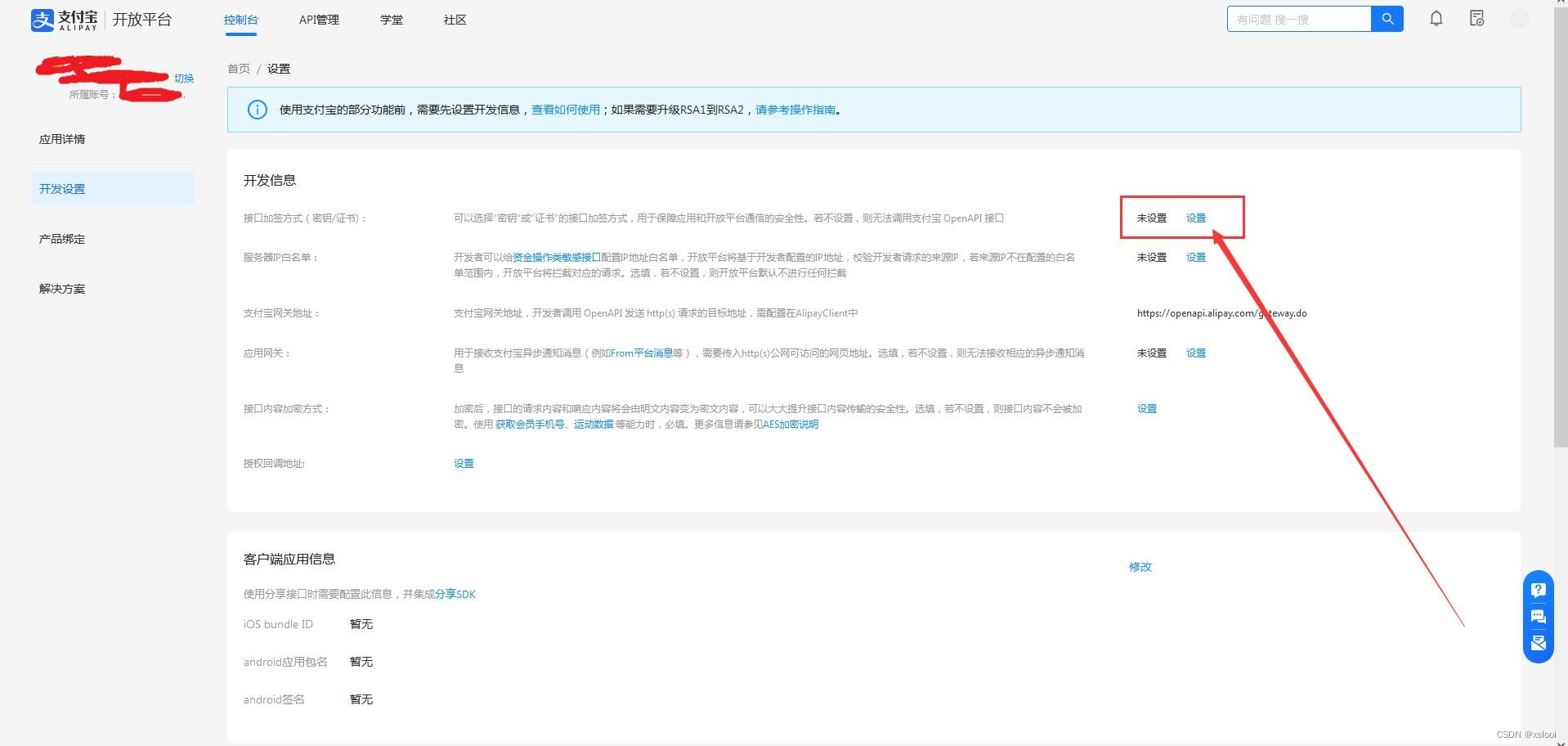Viewport: 1568px width, 746px height.
Task: Switch to the 控制台 tab
Action: 240,20
